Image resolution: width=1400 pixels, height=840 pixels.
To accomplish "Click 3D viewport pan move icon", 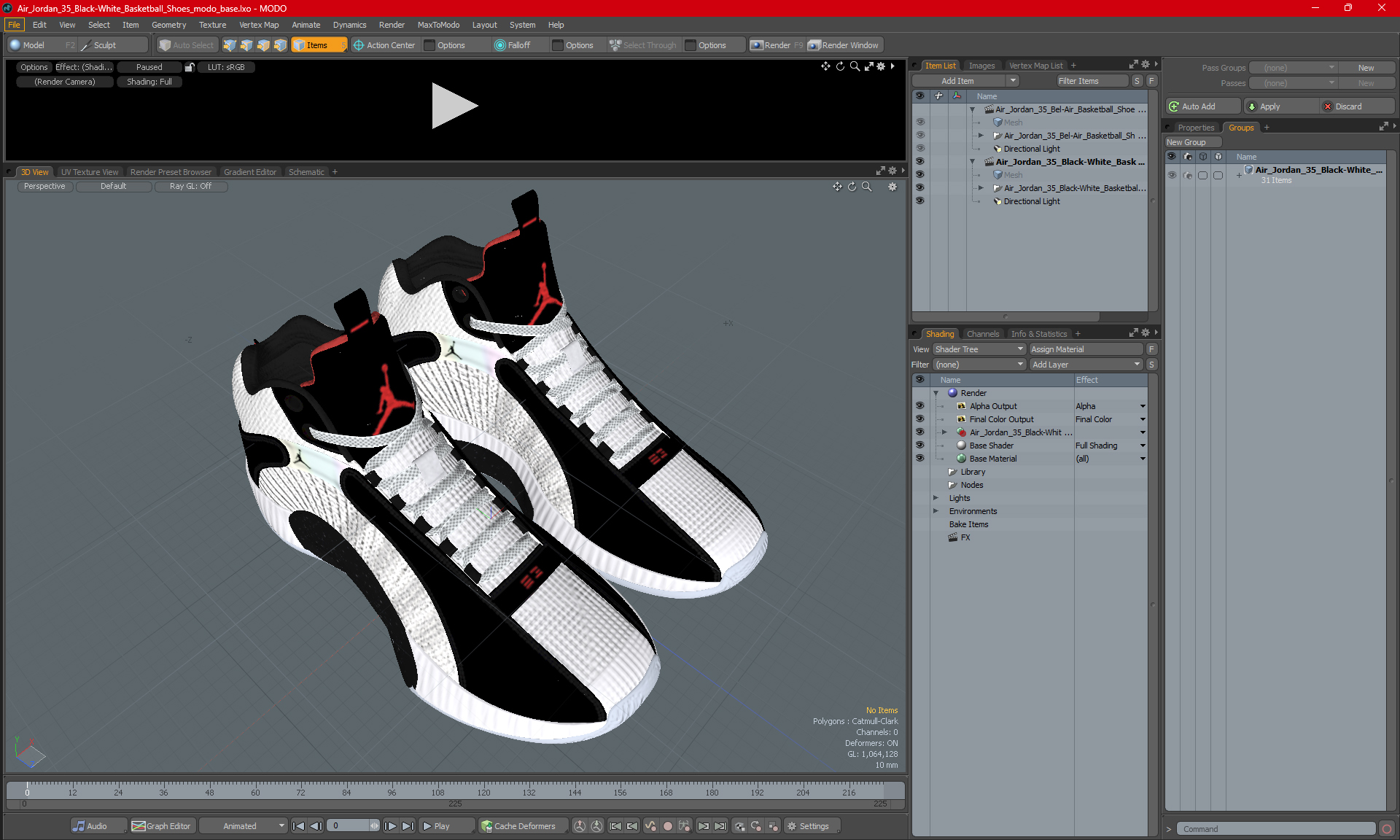I will point(837,187).
